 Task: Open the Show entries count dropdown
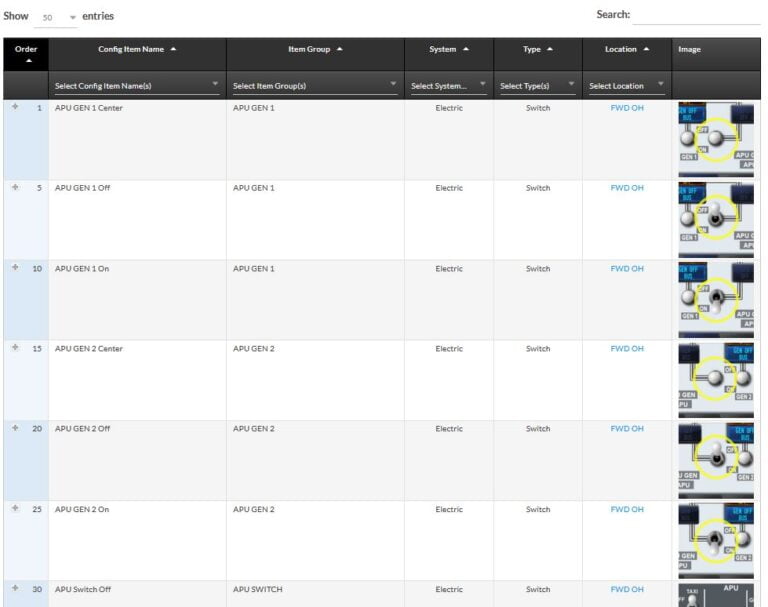pos(59,17)
